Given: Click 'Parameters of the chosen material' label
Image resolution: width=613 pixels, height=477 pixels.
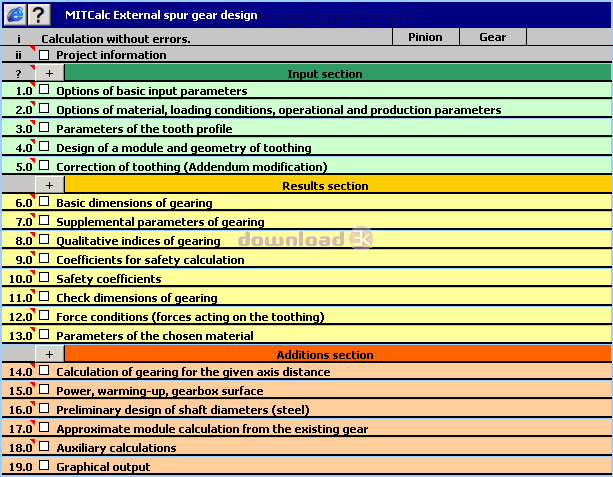Looking at the screenshot, I should 155,336.
